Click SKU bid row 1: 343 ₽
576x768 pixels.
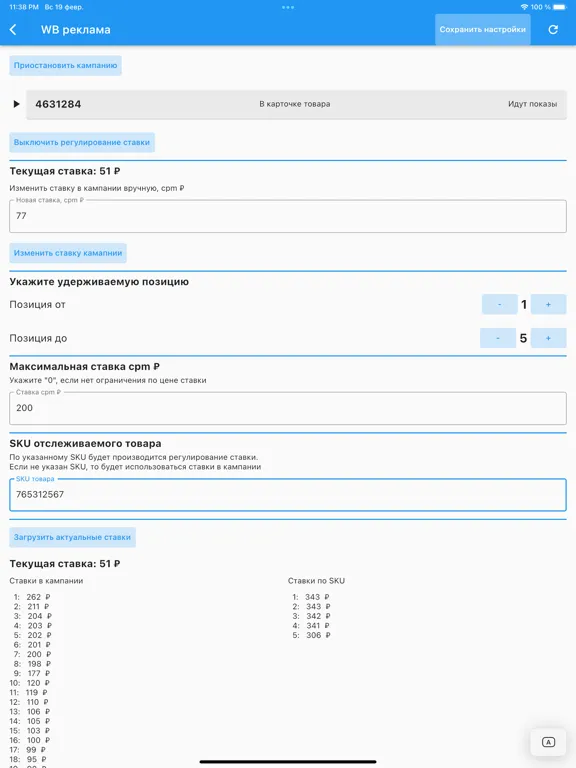(x=311, y=597)
